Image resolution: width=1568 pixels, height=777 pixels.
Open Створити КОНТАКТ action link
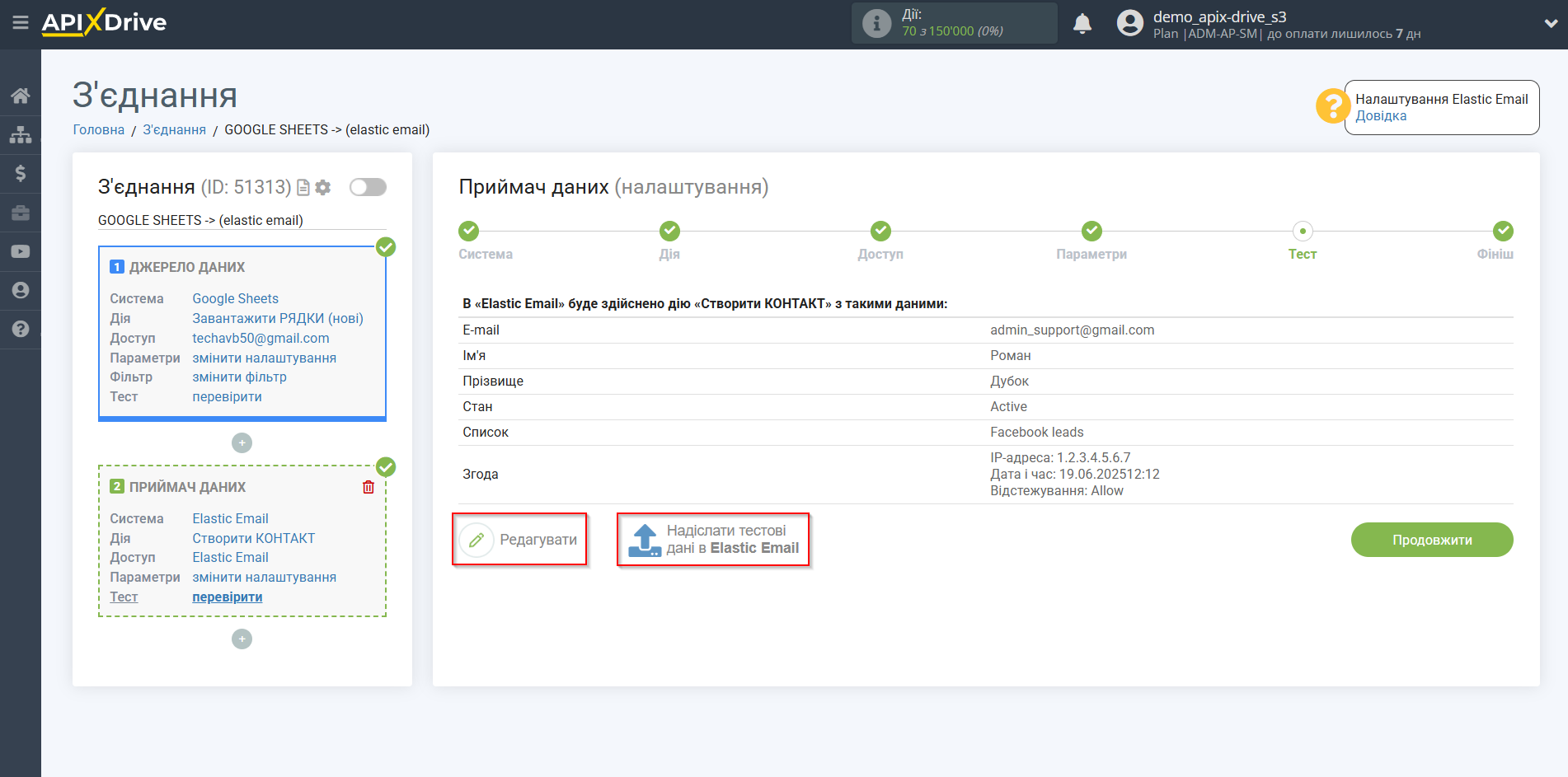coord(254,539)
